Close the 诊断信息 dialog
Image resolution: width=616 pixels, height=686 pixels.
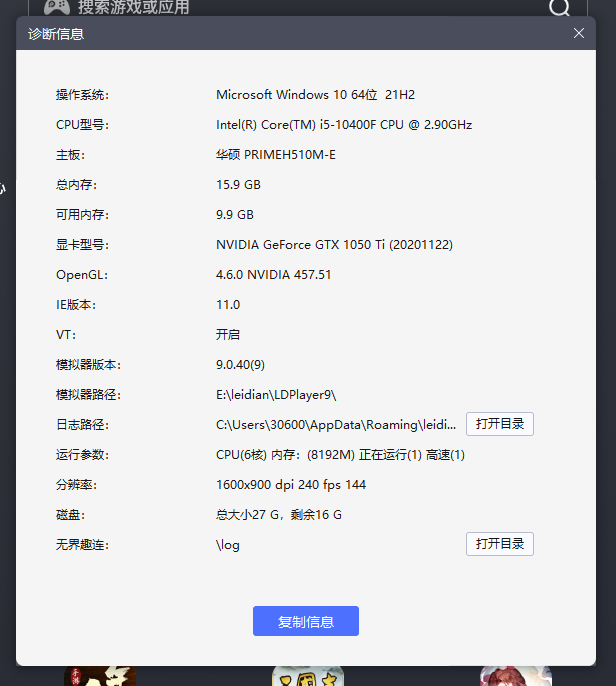(x=579, y=33)
